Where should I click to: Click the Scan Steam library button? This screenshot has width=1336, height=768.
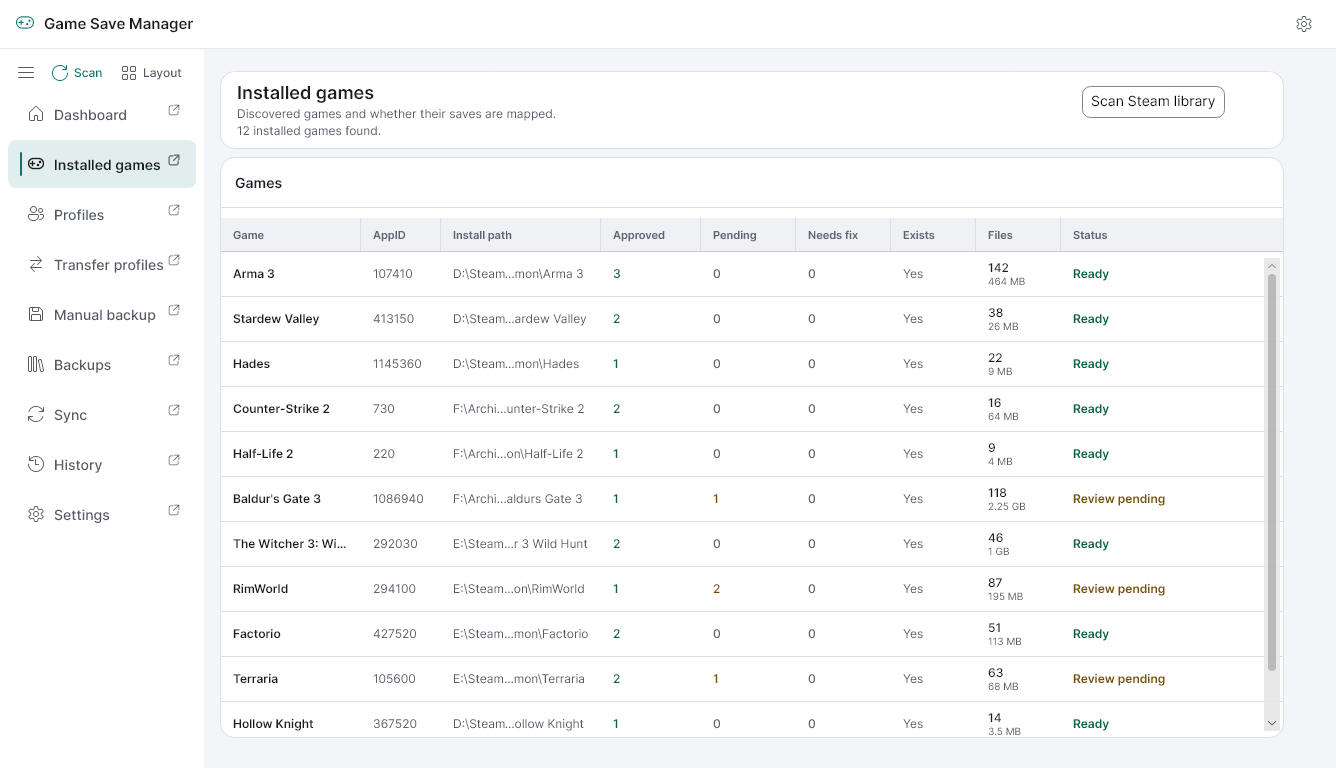click(x=1153, y=101)
